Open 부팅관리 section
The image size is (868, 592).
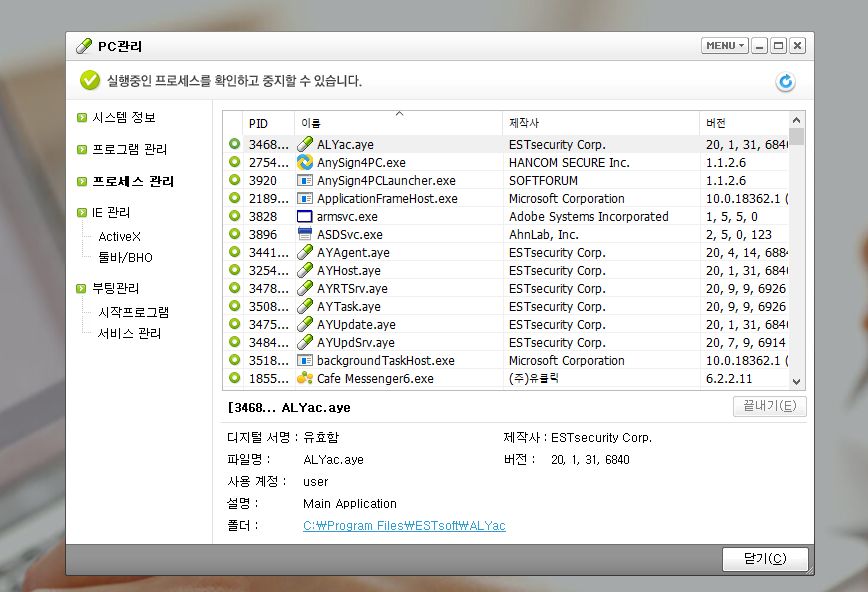[x=115, y=289]
